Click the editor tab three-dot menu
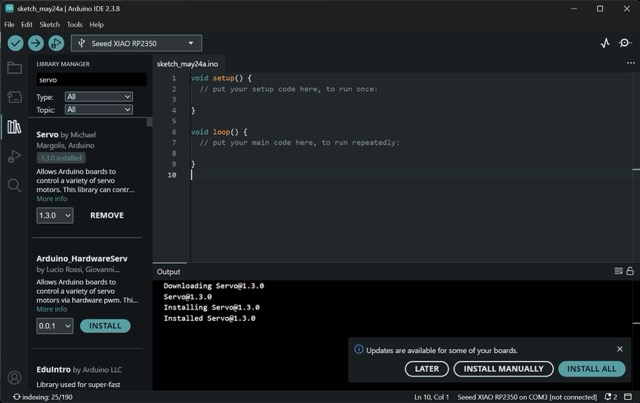Image resolution: width=640 pixels, height=403 pixels. click(x=631, y=63)
